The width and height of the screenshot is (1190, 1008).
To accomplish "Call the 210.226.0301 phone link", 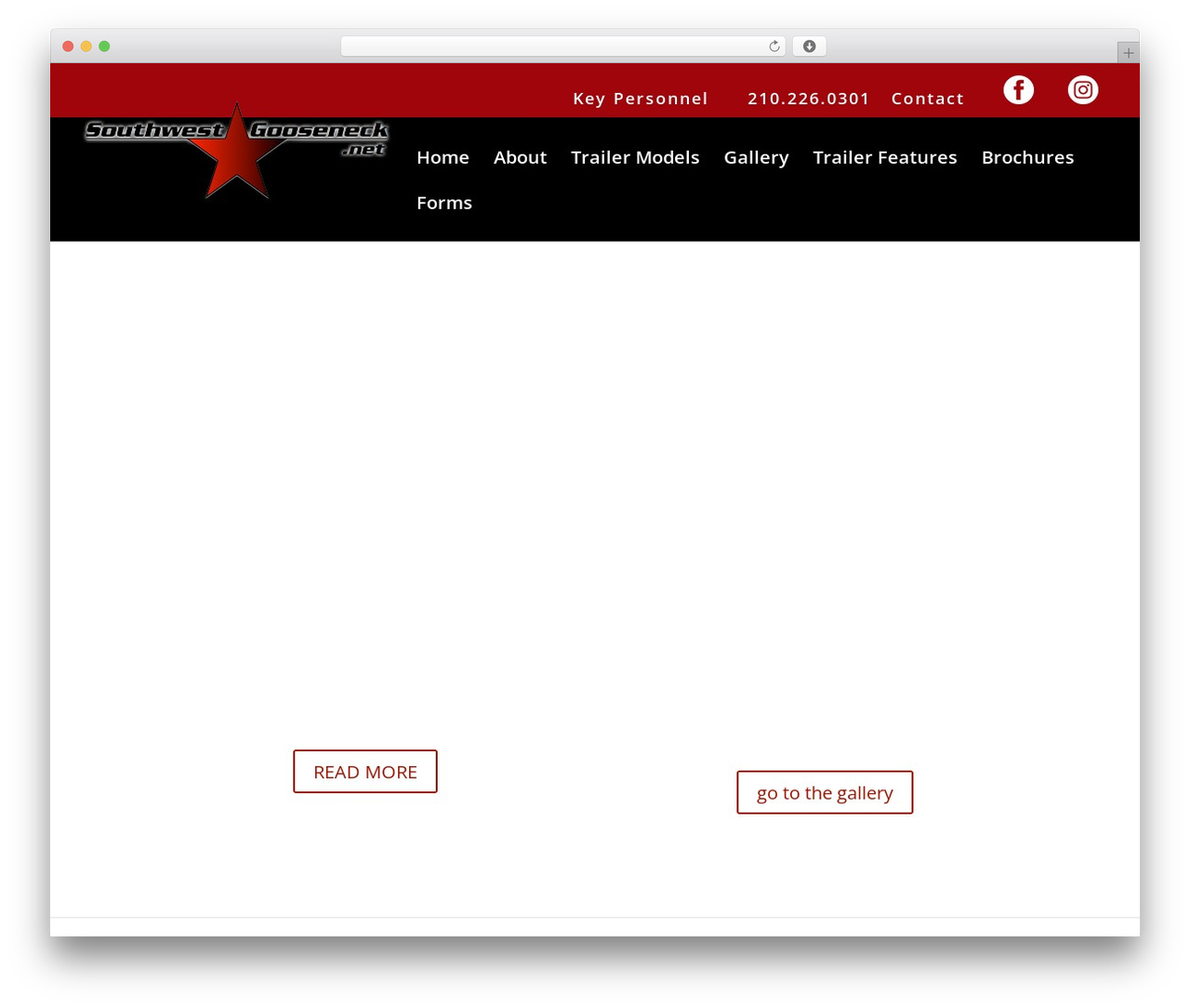I will pos(809,99).
